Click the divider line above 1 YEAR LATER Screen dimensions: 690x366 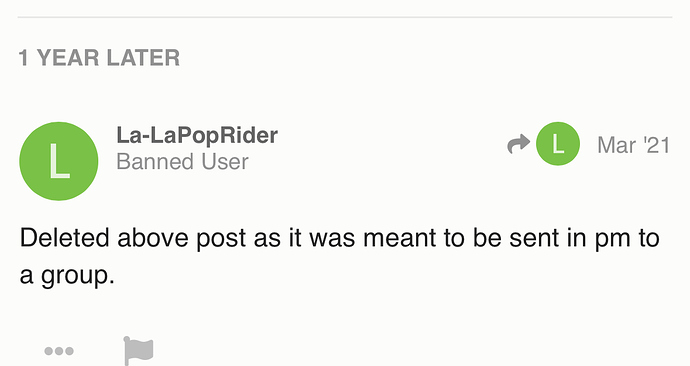pos(345,18)
